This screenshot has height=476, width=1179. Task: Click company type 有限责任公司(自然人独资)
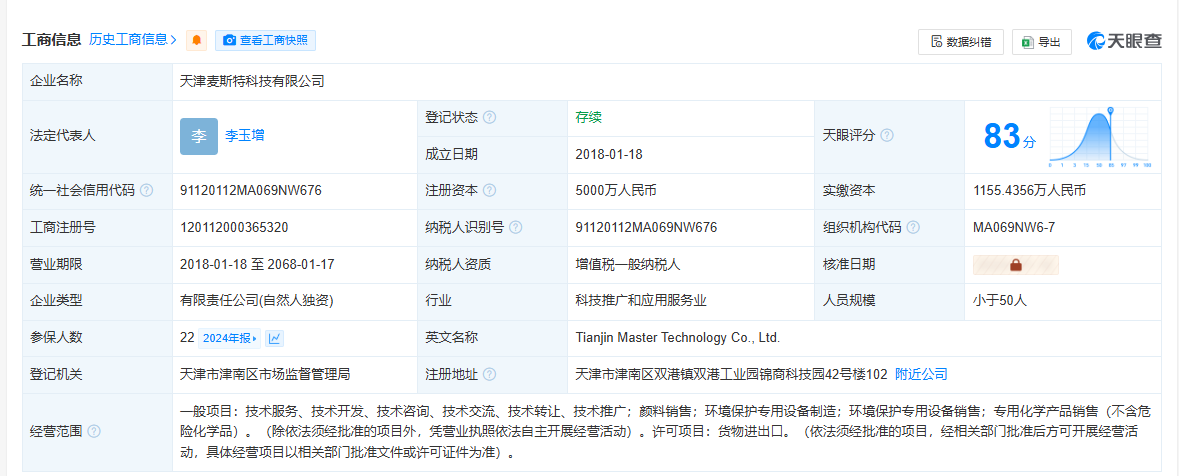256,301
